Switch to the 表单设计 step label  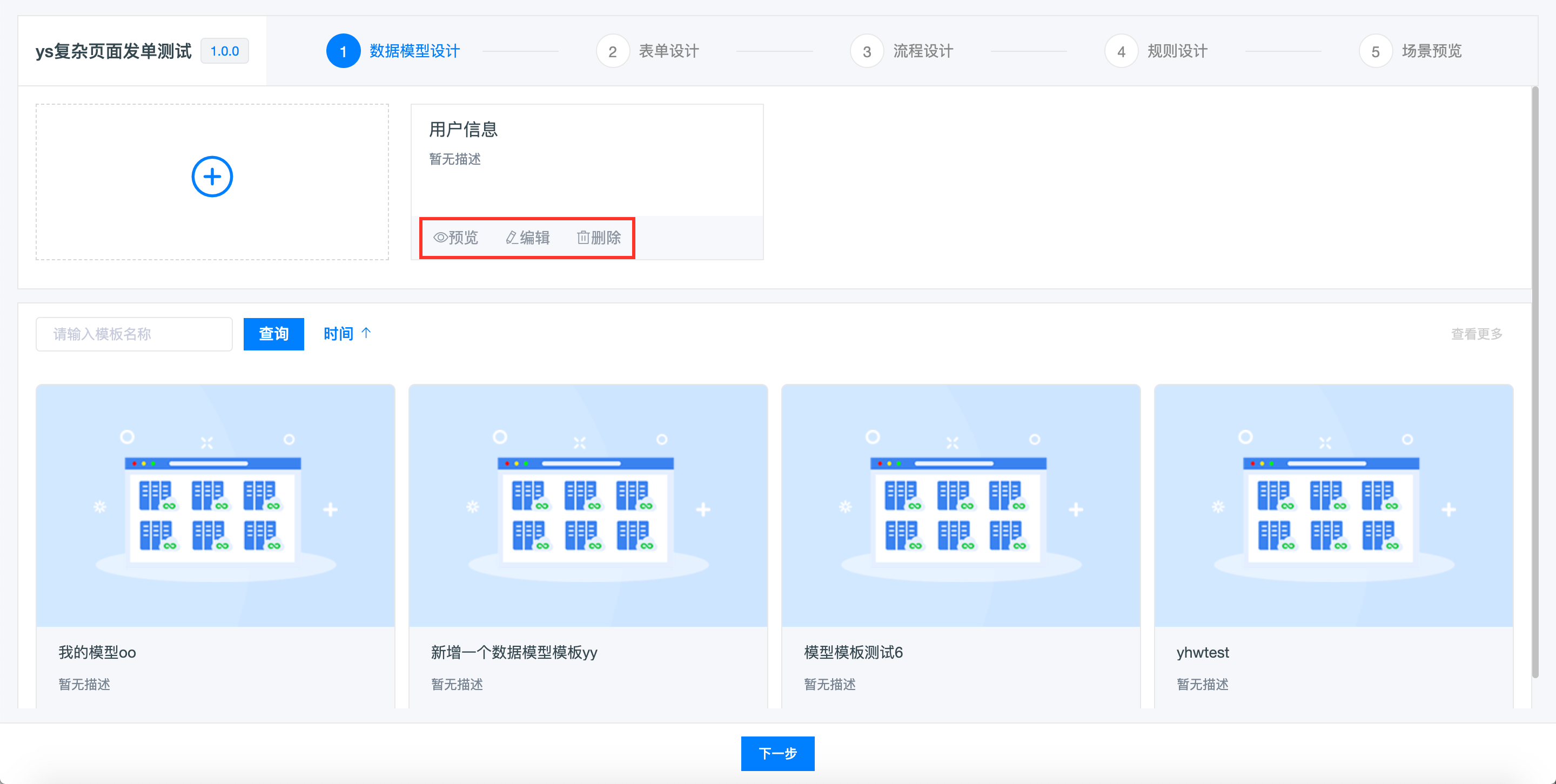coord(669,51)
